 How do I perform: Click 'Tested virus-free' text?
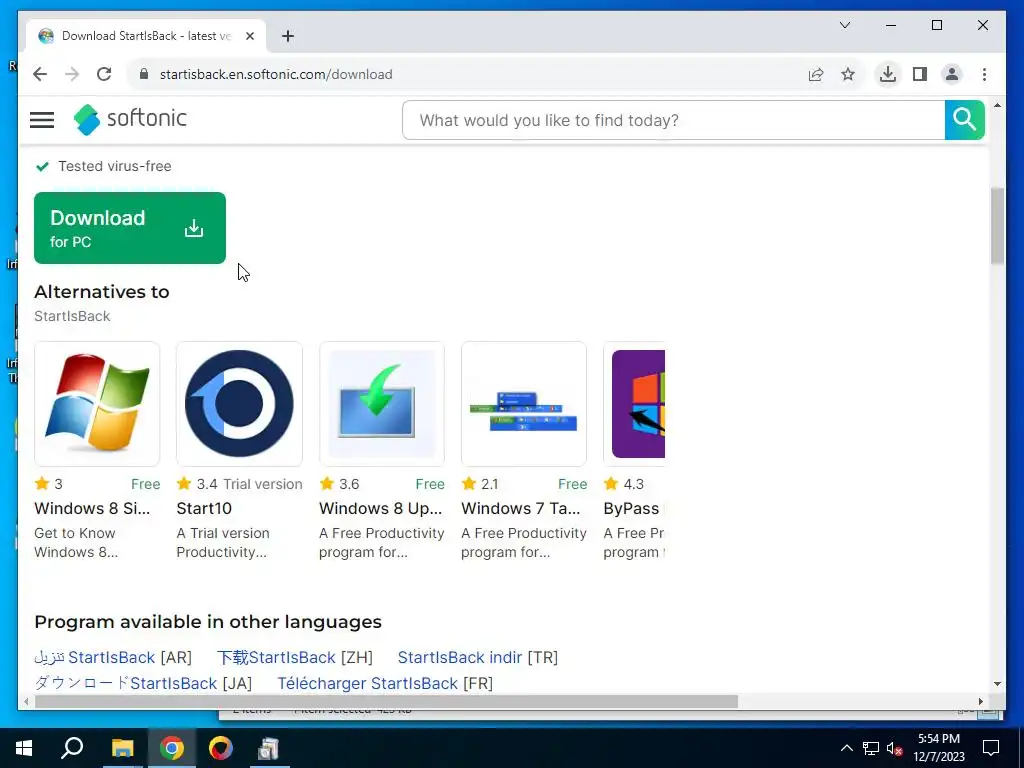tap(115, 166)
